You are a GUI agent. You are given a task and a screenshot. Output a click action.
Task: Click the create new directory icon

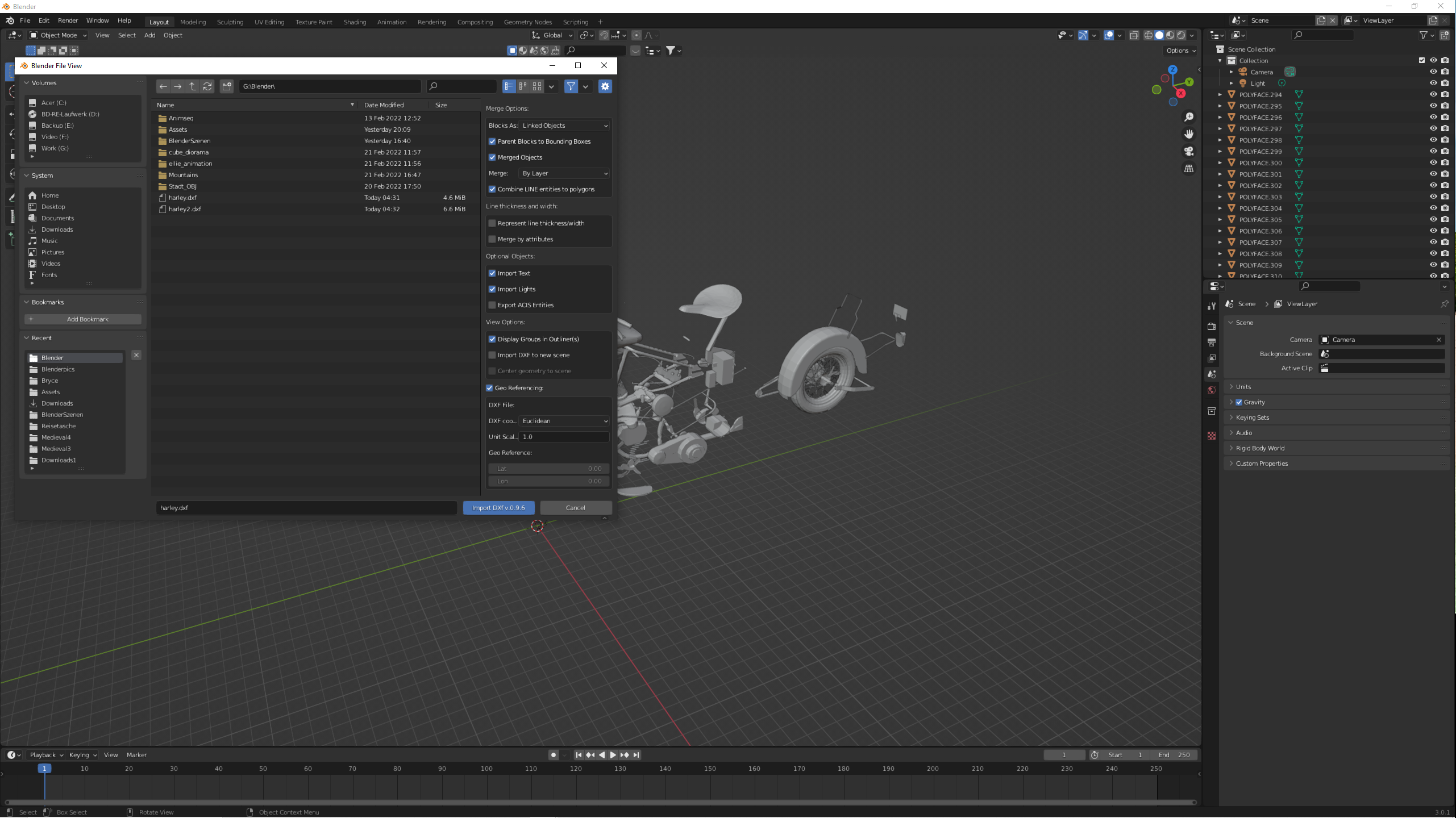pos(227,86)
